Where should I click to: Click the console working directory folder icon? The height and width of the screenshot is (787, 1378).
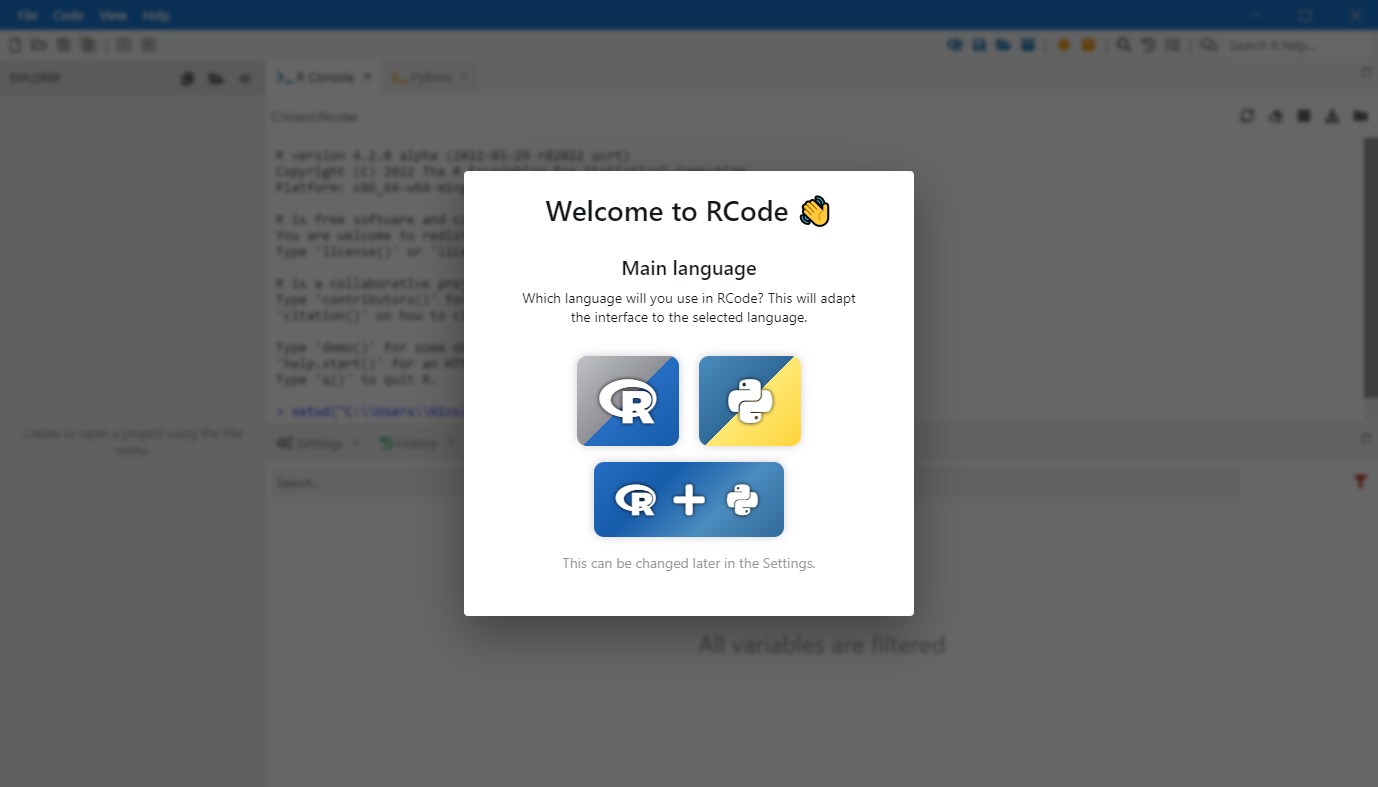1360,116
